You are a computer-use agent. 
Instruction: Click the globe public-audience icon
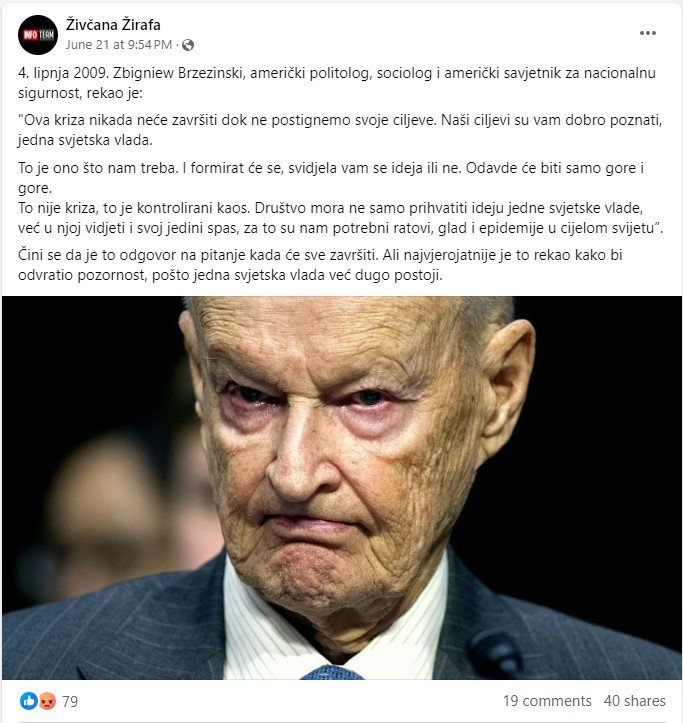pos(188,45)
